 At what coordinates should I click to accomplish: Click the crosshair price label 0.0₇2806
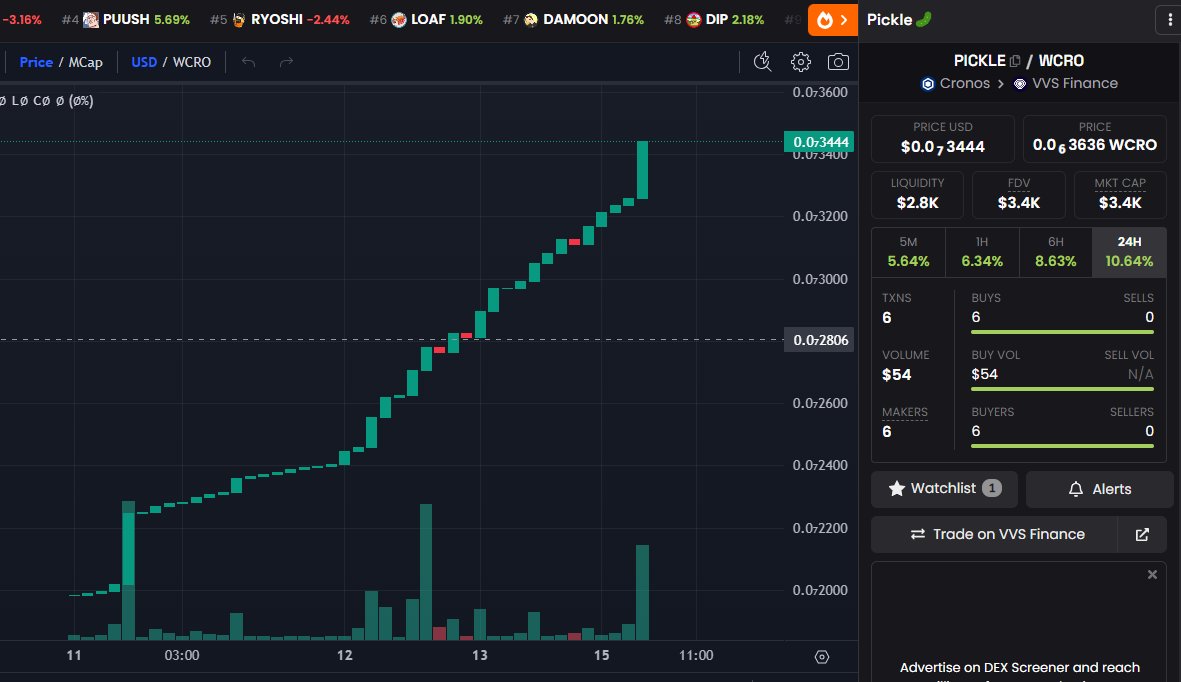click(x=819, y=340)
